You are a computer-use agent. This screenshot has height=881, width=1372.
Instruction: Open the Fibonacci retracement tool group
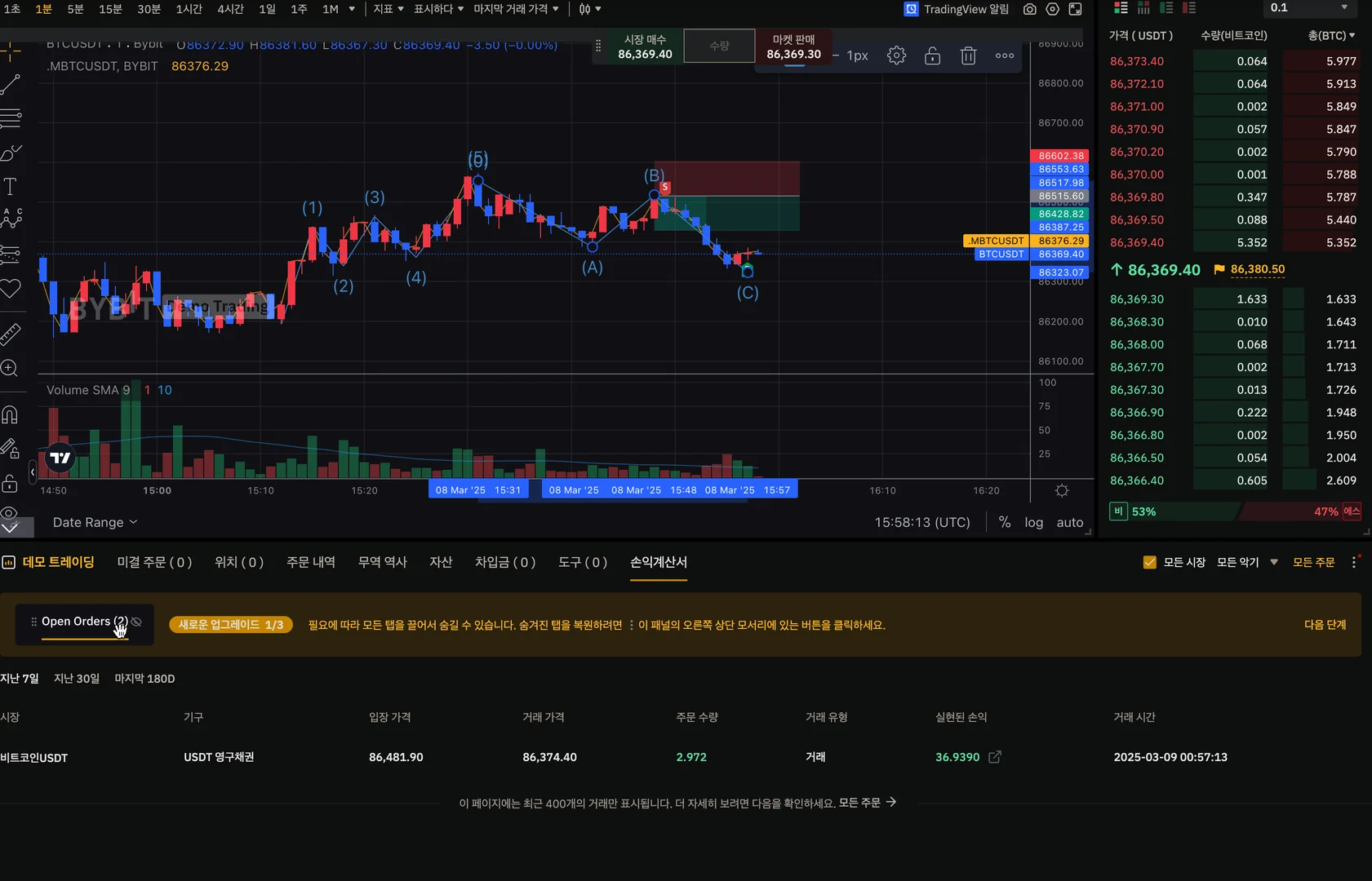11,118
